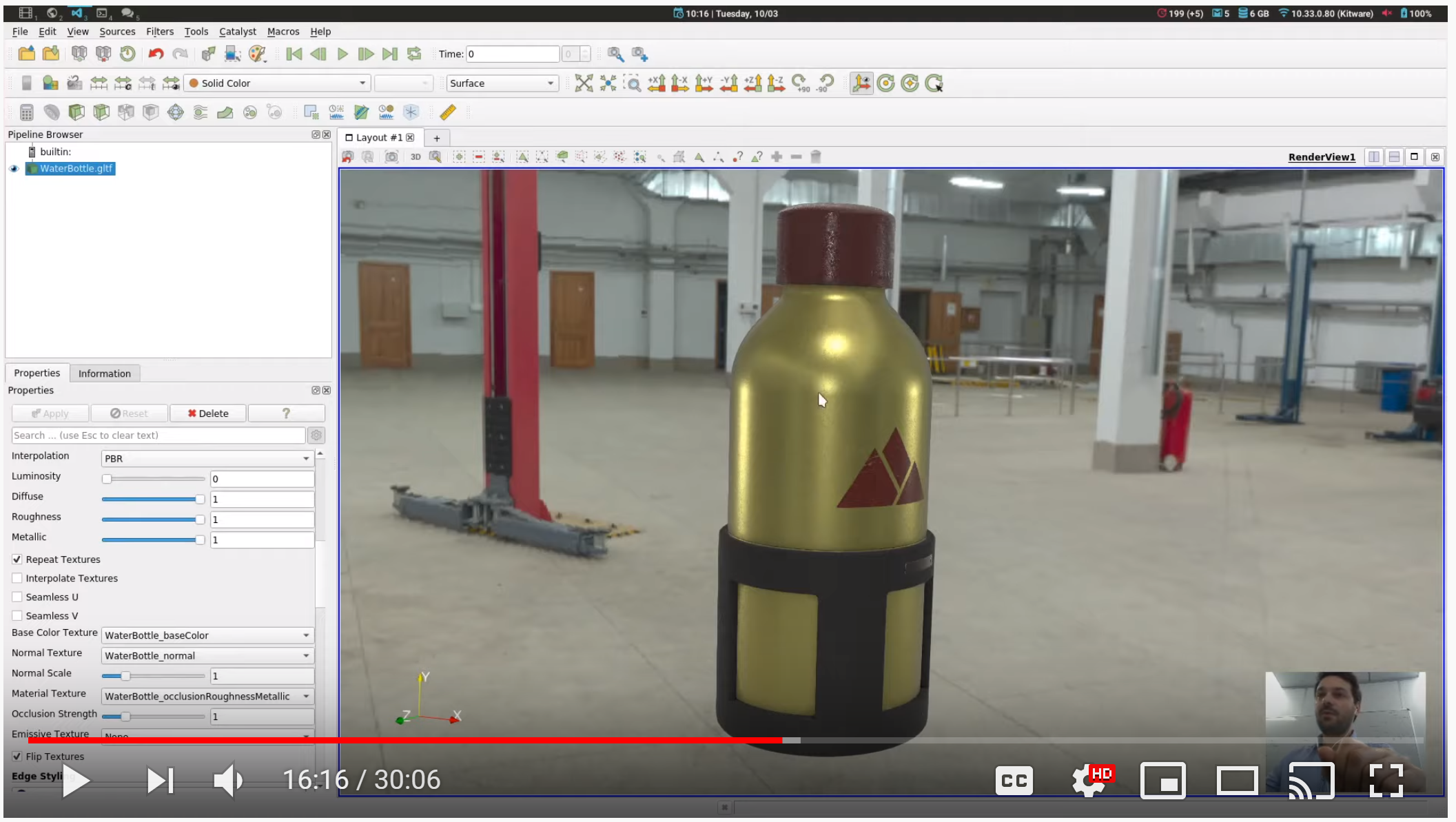
Task: Click the Reset session icon
Action: tap(127, 54)
